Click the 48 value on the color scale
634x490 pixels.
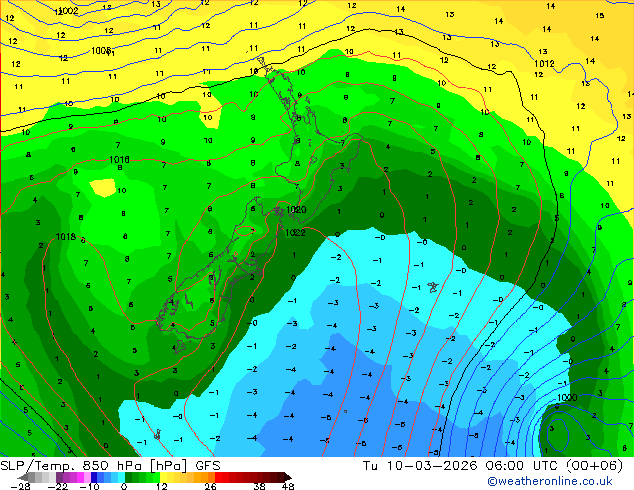pos(288,486)
